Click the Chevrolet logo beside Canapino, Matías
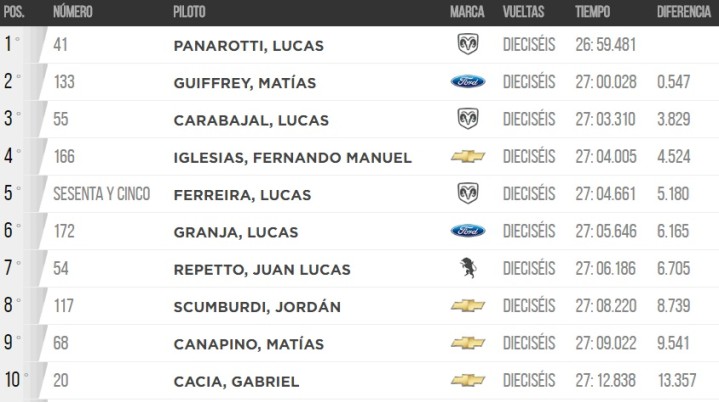The width and height of the screenshot is (719, 403). 467,343
